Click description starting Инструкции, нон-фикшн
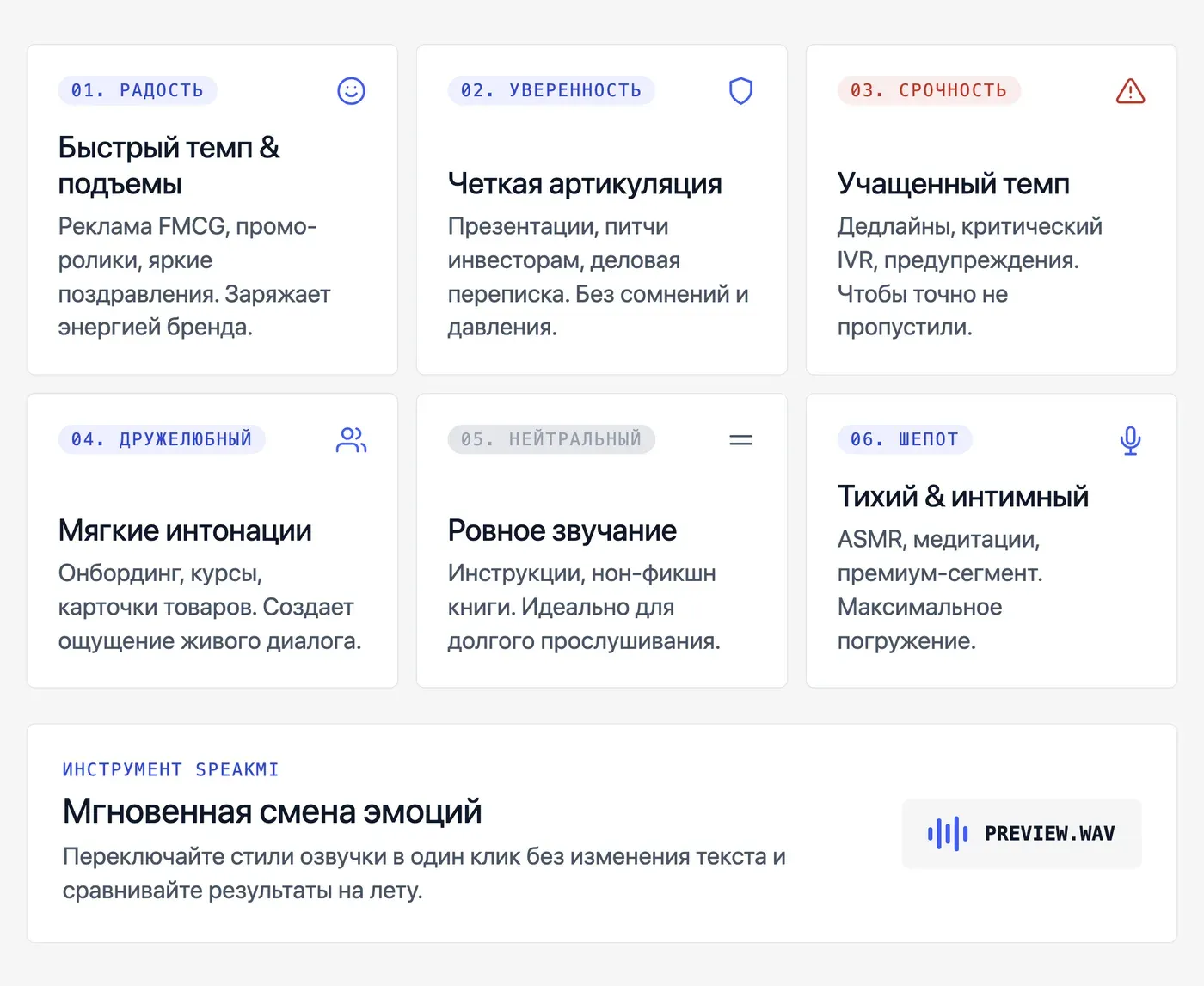This screenshot has width=1204, height=986. 584,607
